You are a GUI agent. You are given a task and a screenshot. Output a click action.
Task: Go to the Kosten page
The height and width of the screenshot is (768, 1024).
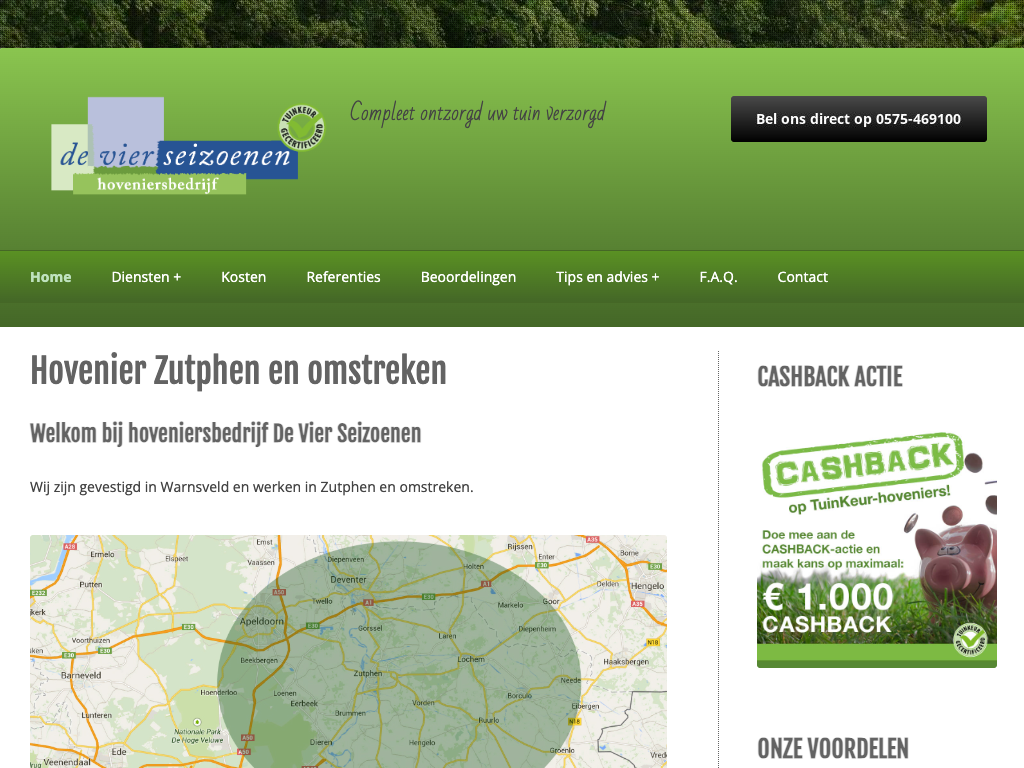pos(243,277)
